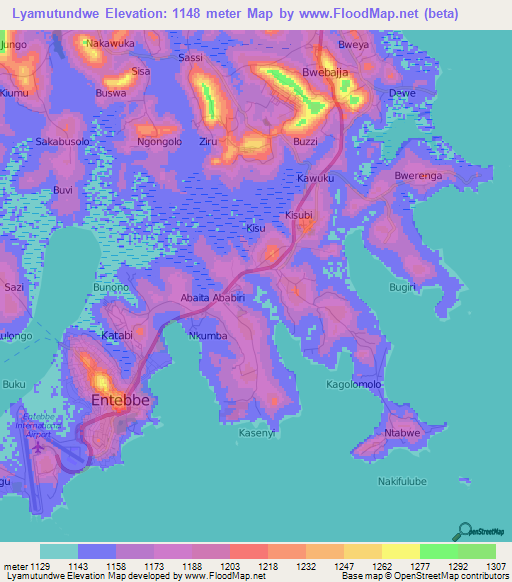The image size is (512, 582).
Task: Click the Bunono place label
Action: pyautogui.click(x=111, y=287)
